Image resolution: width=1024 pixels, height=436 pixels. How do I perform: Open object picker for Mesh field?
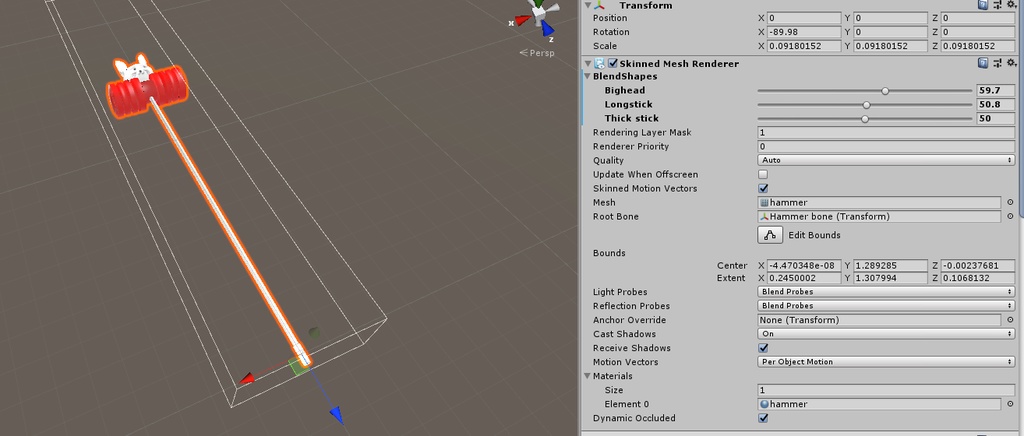tap(1010, 202)
